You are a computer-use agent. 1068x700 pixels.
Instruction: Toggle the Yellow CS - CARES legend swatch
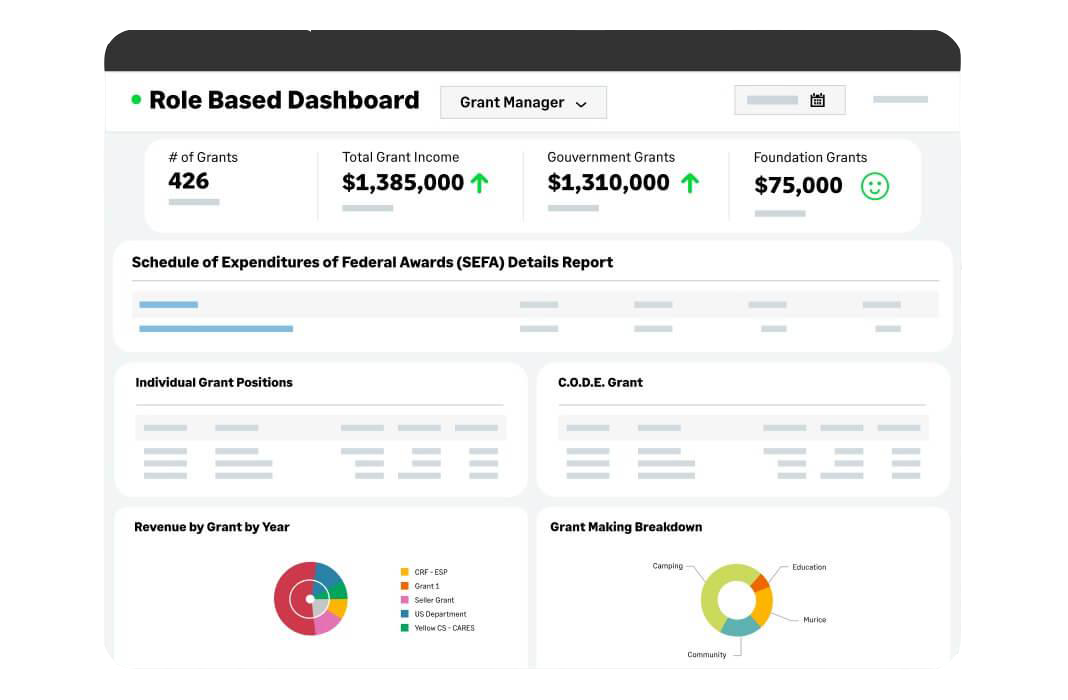click(x=404, y=628)
